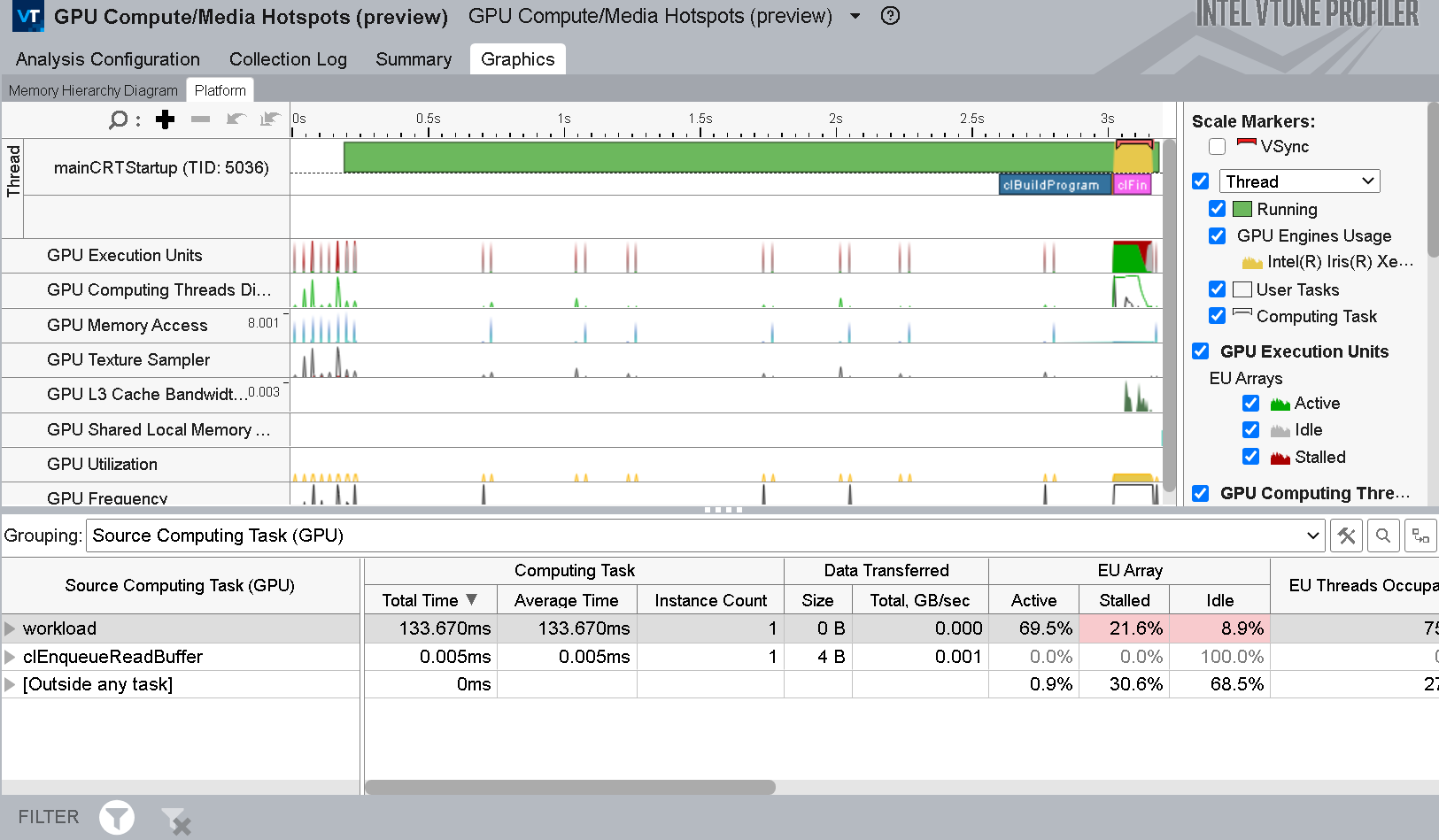
Task: Click the funnel filter icon
Action: 116,817
